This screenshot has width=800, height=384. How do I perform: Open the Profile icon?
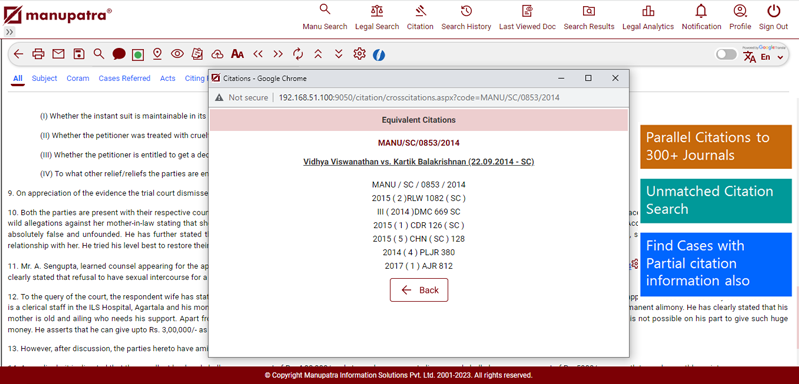click(740, 17)
